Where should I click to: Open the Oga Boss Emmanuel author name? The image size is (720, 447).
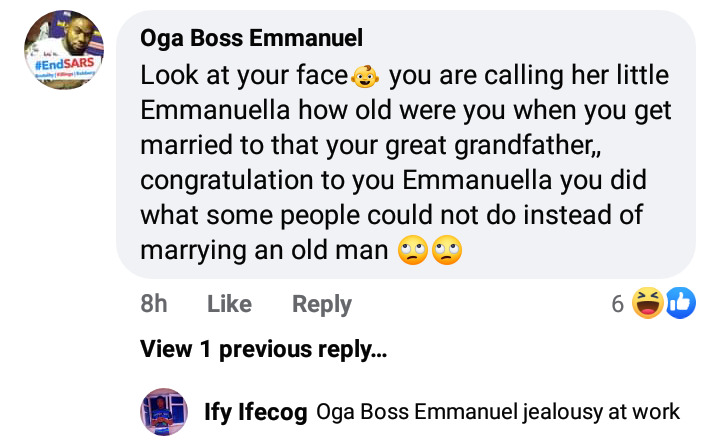[251, 39]
